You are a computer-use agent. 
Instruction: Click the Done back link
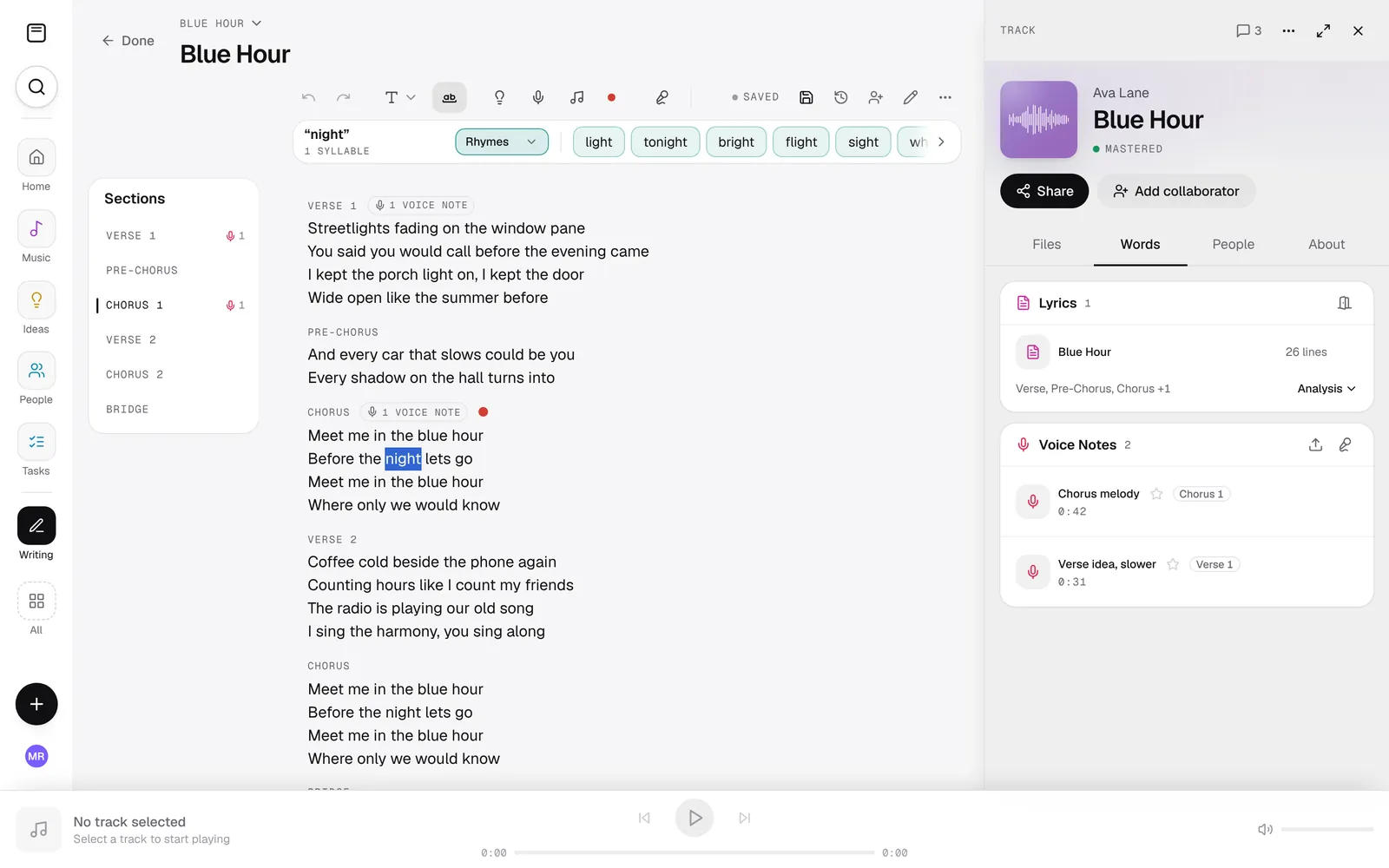[128, 41]
